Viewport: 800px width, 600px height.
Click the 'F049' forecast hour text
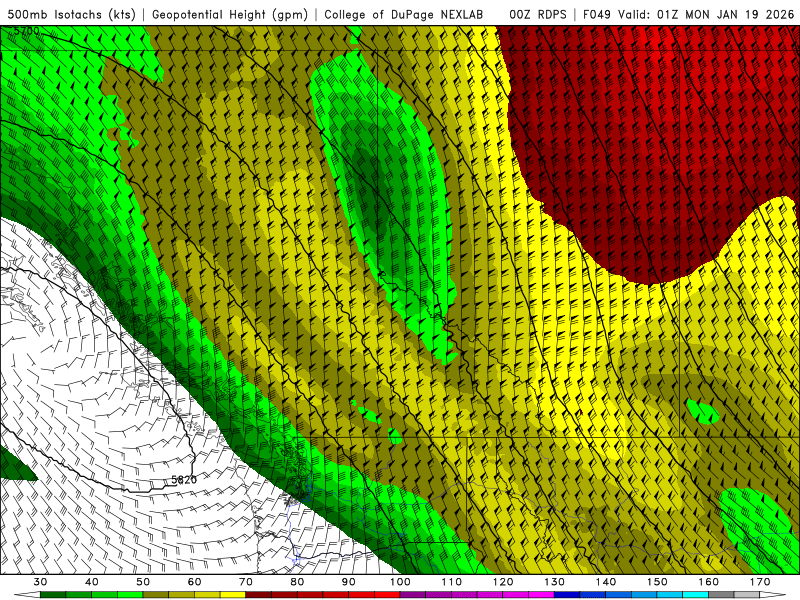tap(596, 15)
